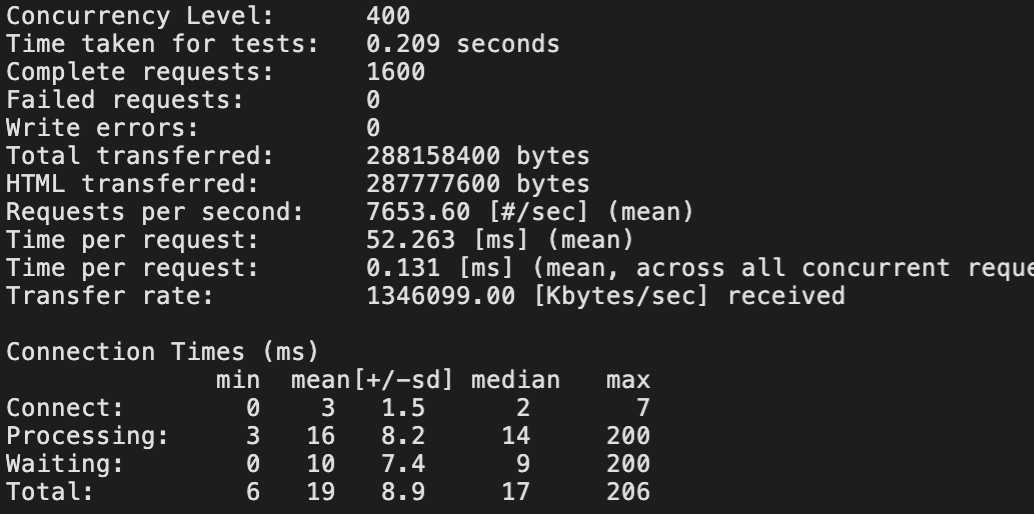Click the 0.131 ms time per request value
Viewport: 1034px width, 514px height.
pos(403,268)
